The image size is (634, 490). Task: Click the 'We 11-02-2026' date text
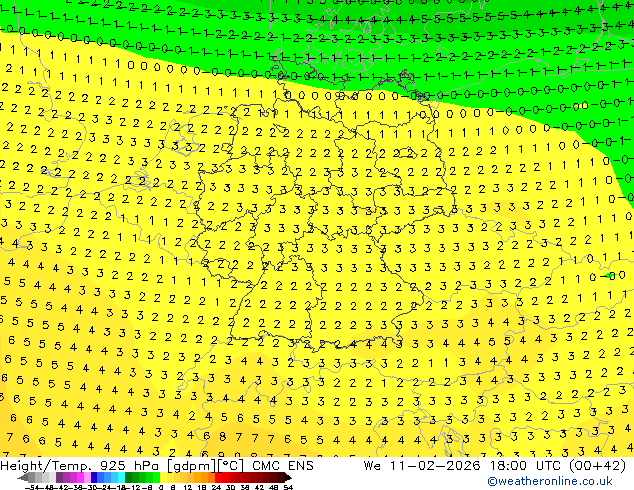pyautogui.click(x=422, y=466)
